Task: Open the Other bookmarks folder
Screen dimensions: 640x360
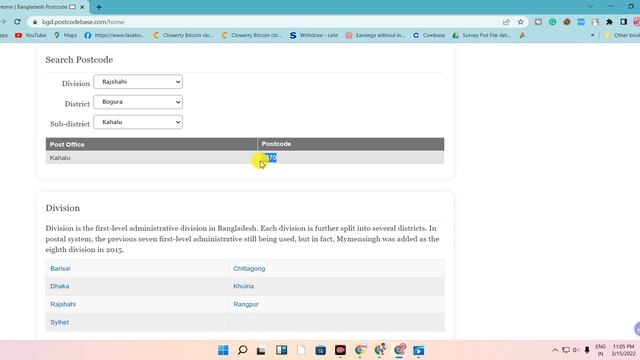Action: [x=622, y=36]
